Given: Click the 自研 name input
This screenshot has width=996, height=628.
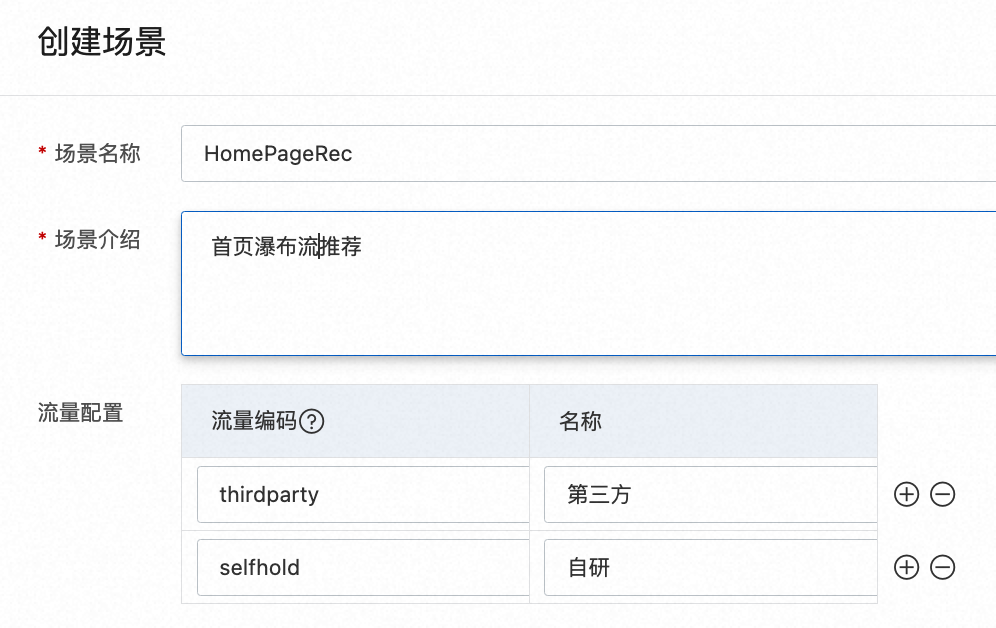Looking at the screenshot, I should pyautogui.click(x=710, y=568).
